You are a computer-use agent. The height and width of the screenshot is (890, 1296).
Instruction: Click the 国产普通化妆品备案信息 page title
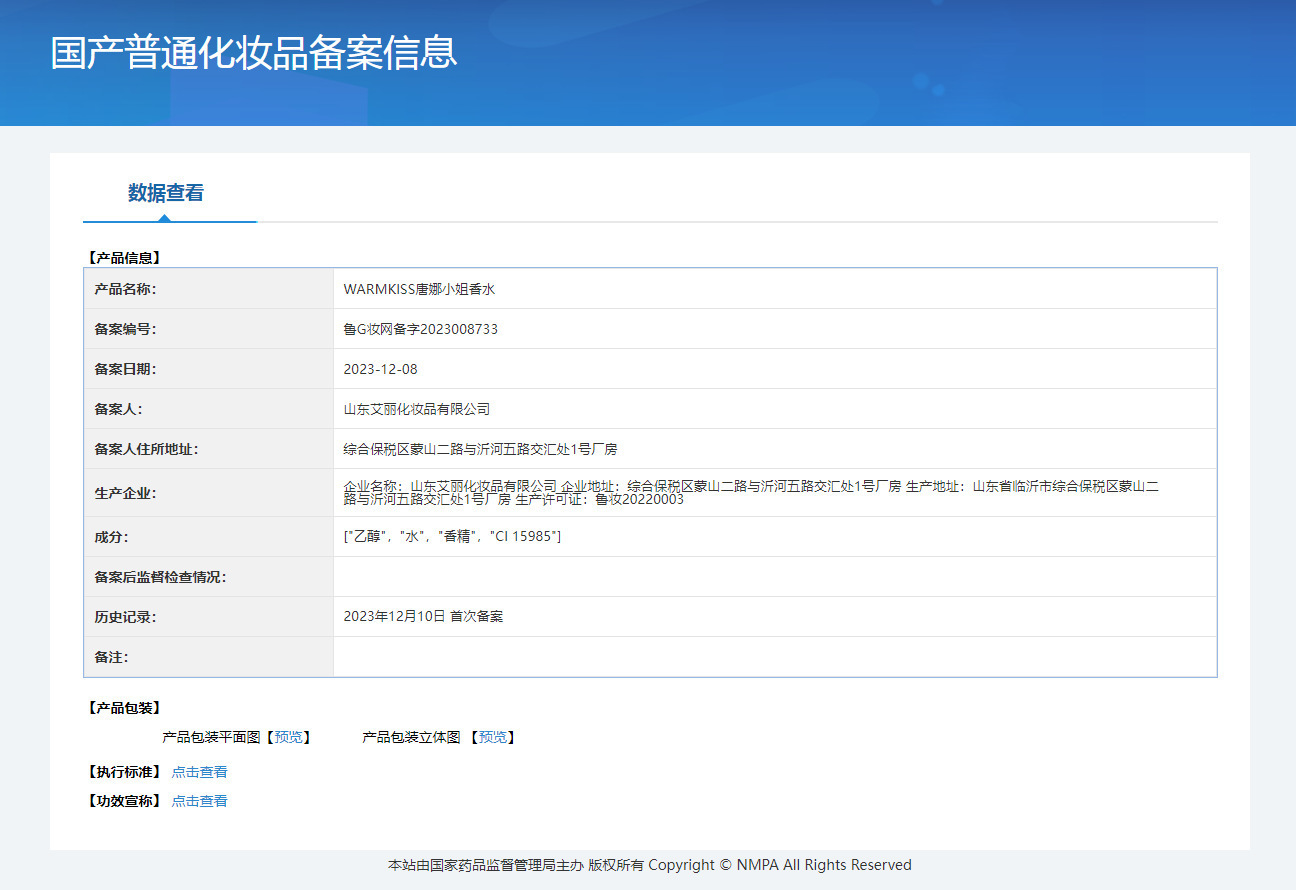click(x=254, y=53)
